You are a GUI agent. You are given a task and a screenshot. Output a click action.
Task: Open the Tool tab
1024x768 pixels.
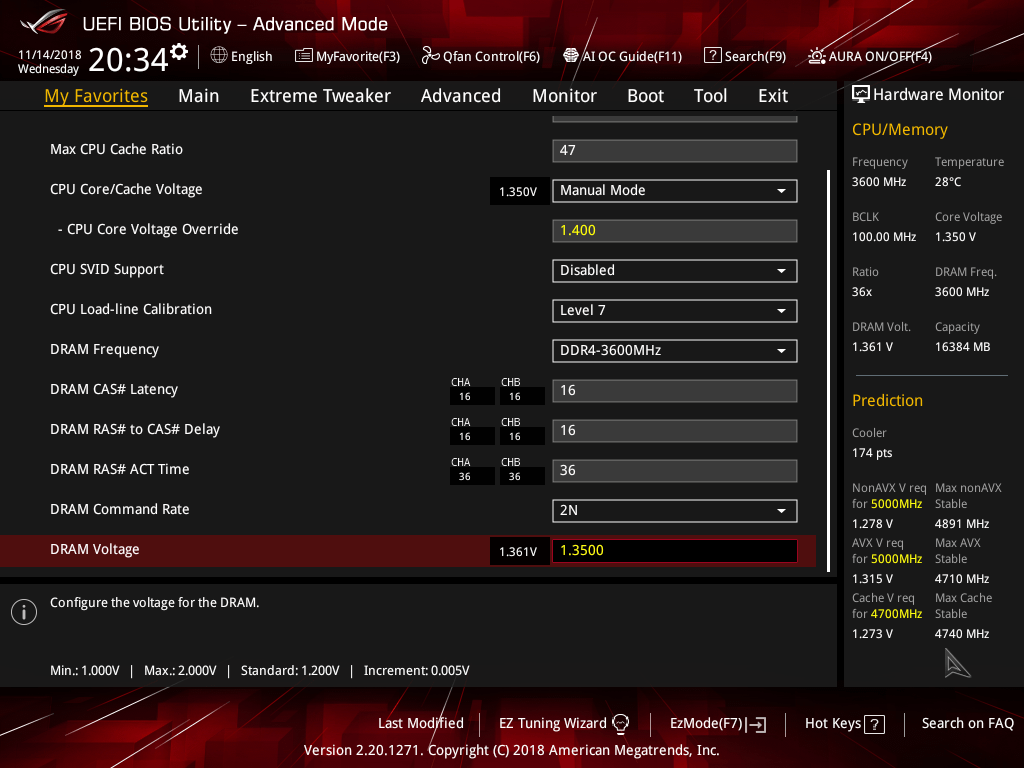pyautogui.click(x=710, y=96)
